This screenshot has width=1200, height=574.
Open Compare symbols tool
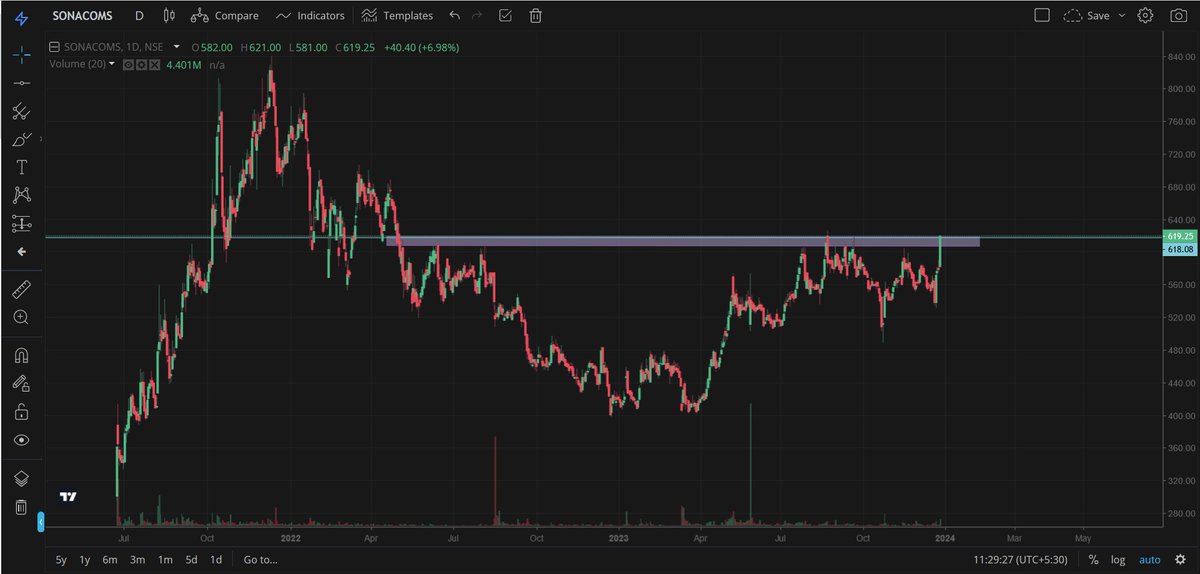point(224,15)
